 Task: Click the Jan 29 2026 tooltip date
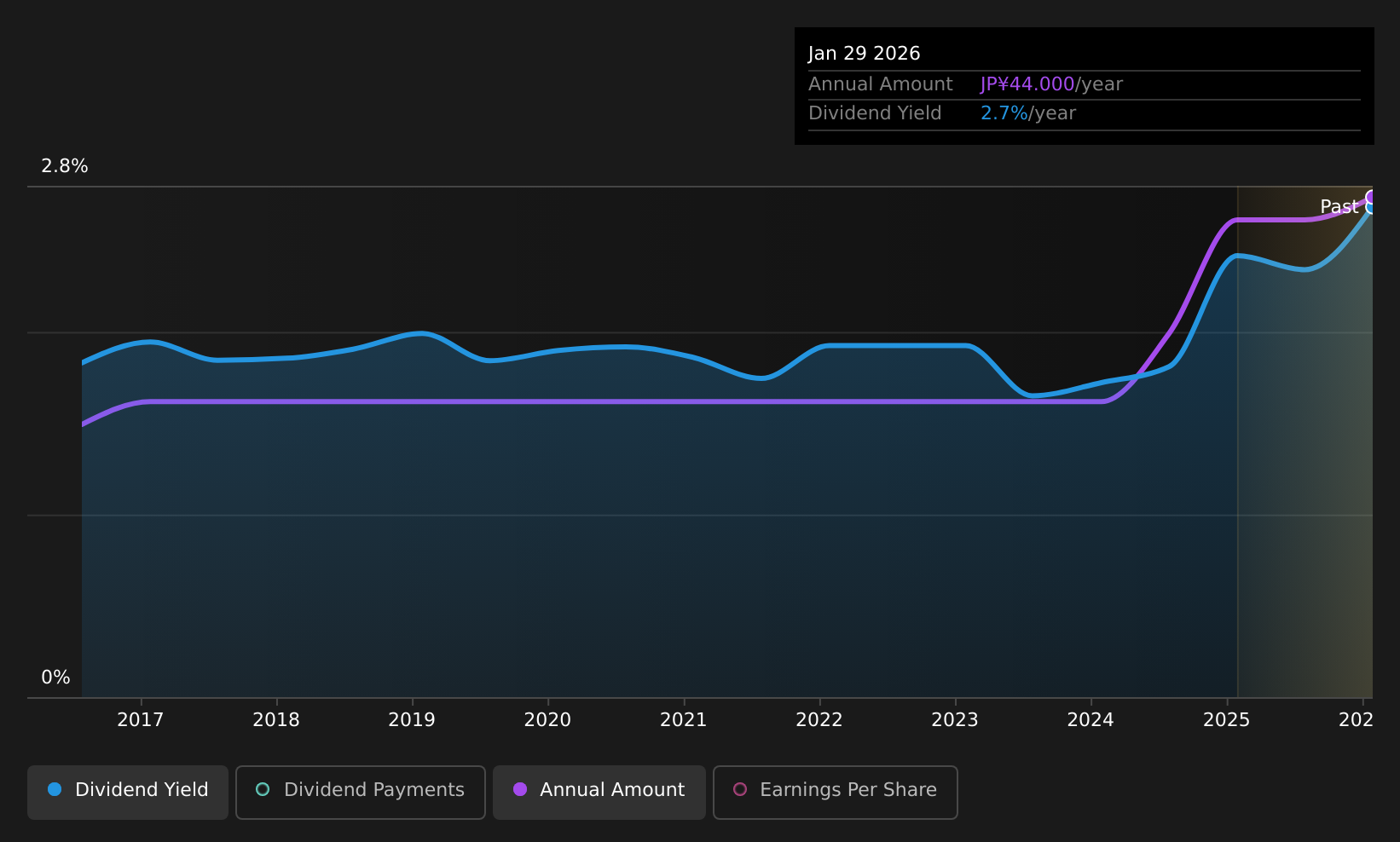pyautogui.click(x=865, y=54)
